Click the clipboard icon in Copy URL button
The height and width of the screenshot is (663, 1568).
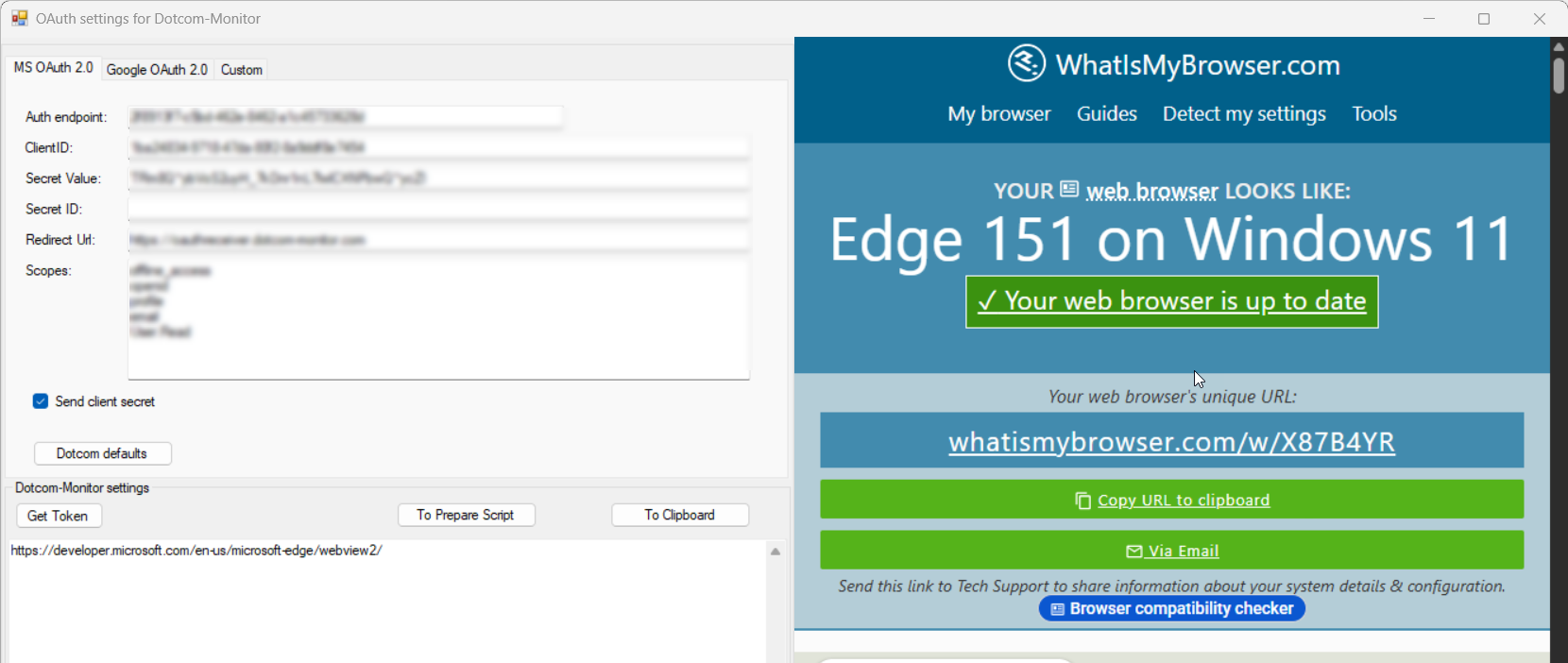(1083, 501)
